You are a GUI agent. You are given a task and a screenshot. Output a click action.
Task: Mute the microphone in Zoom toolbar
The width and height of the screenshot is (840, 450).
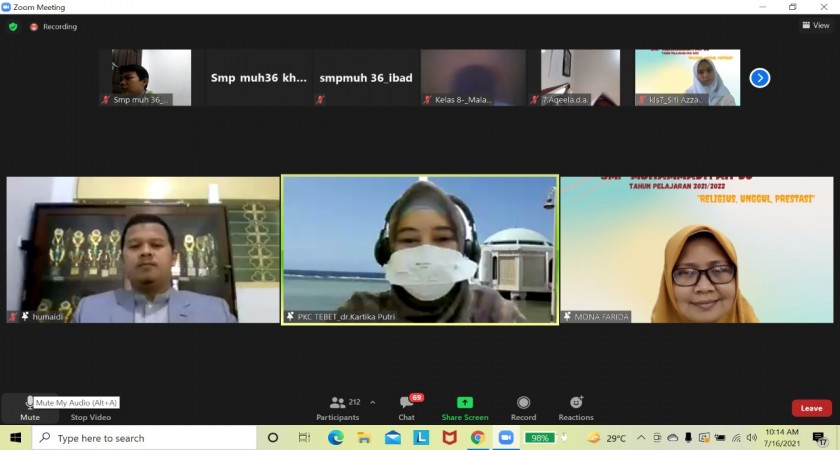29,407
